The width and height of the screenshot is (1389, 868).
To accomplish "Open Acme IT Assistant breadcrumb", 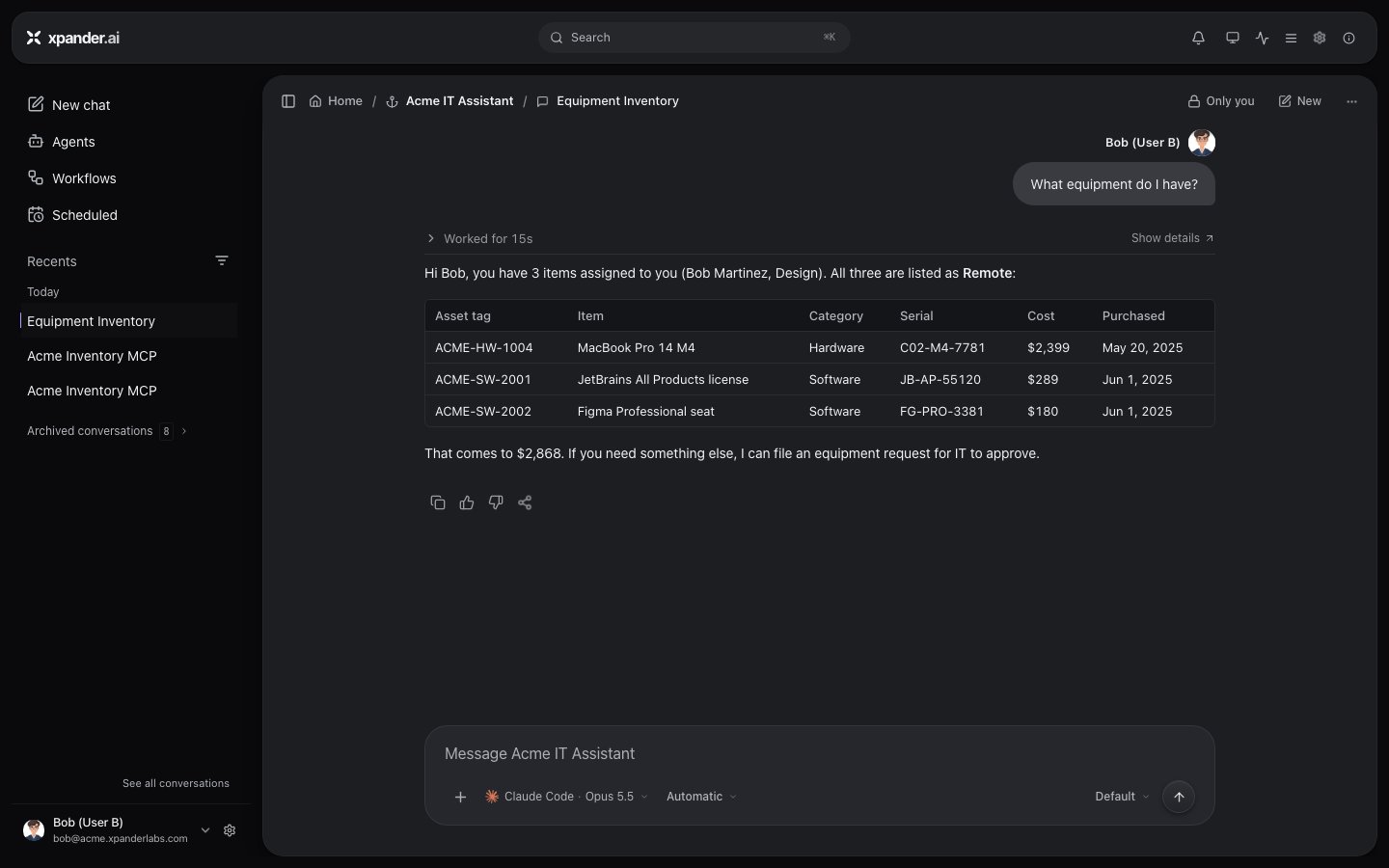I will (449, 101).
